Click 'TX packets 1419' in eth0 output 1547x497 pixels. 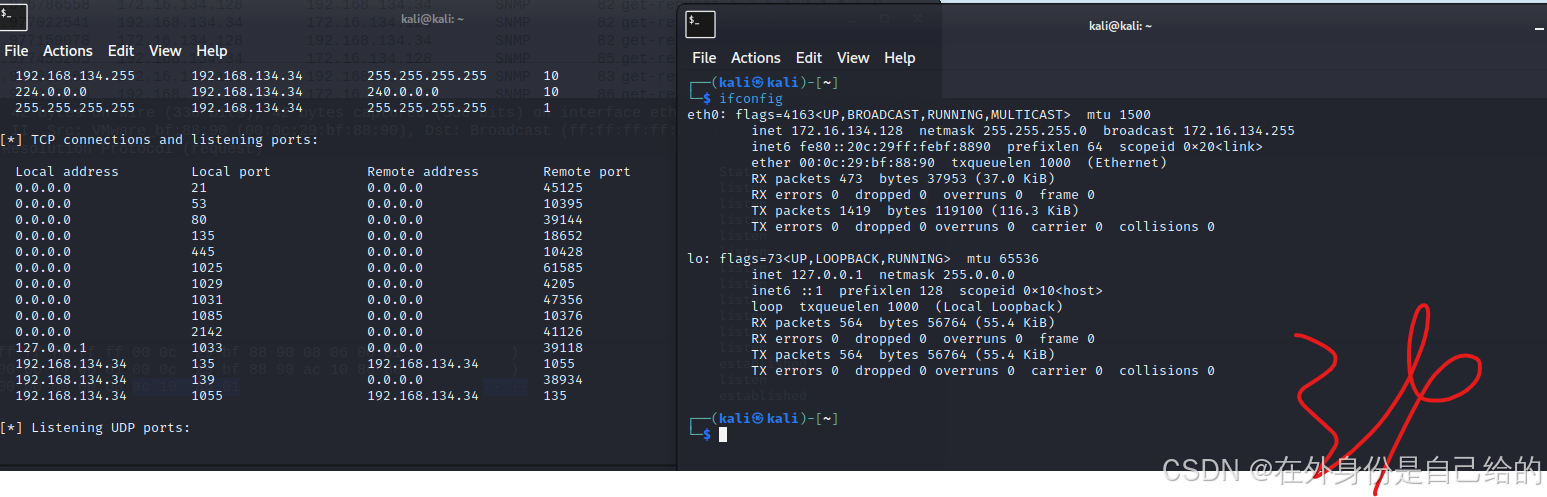pos(815,211)
